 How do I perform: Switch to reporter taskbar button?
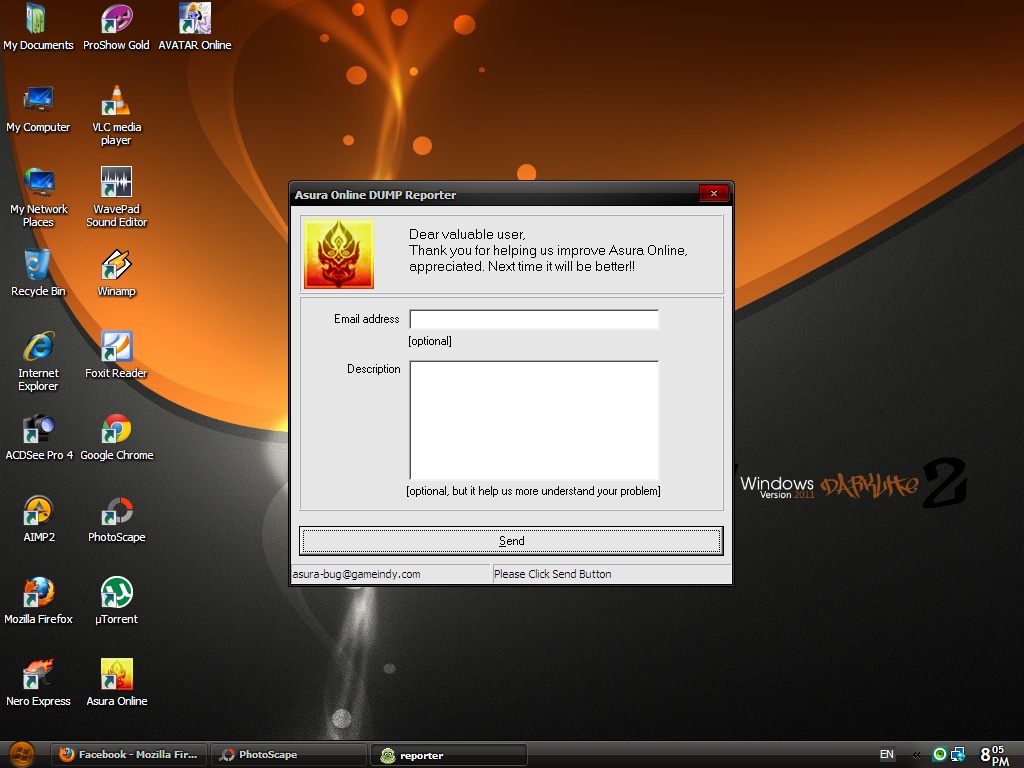[x=449, y=755]
